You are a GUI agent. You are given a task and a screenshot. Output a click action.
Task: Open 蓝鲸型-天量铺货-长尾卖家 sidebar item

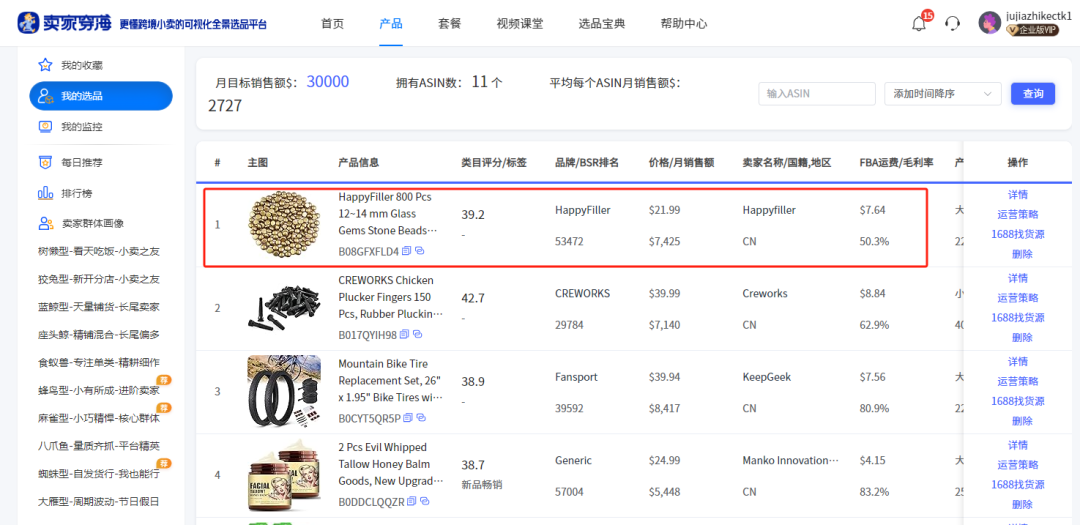pos(99,307)
